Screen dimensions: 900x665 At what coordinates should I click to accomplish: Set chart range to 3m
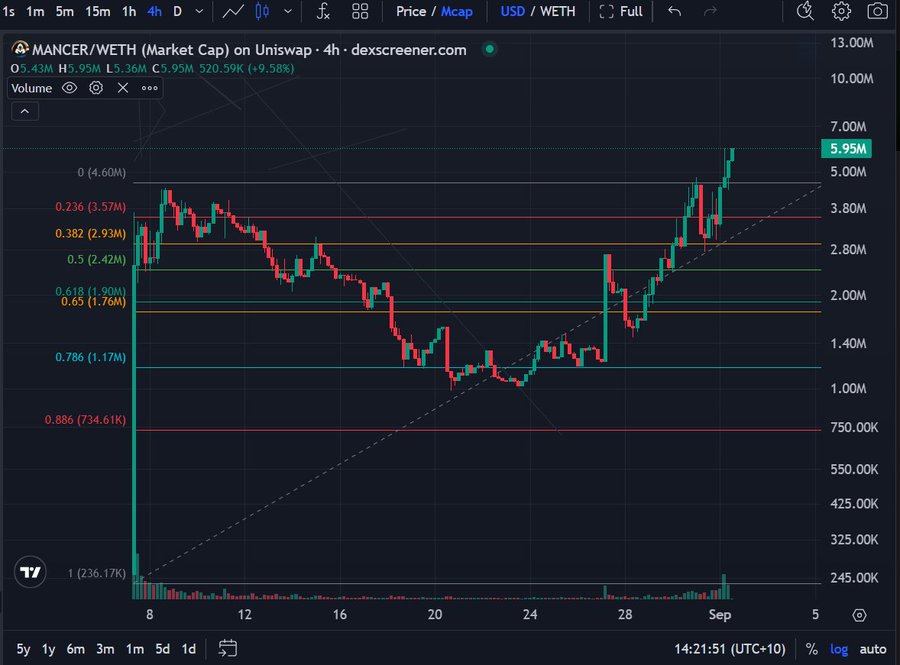pyautogui.click(x=105, y=649)
